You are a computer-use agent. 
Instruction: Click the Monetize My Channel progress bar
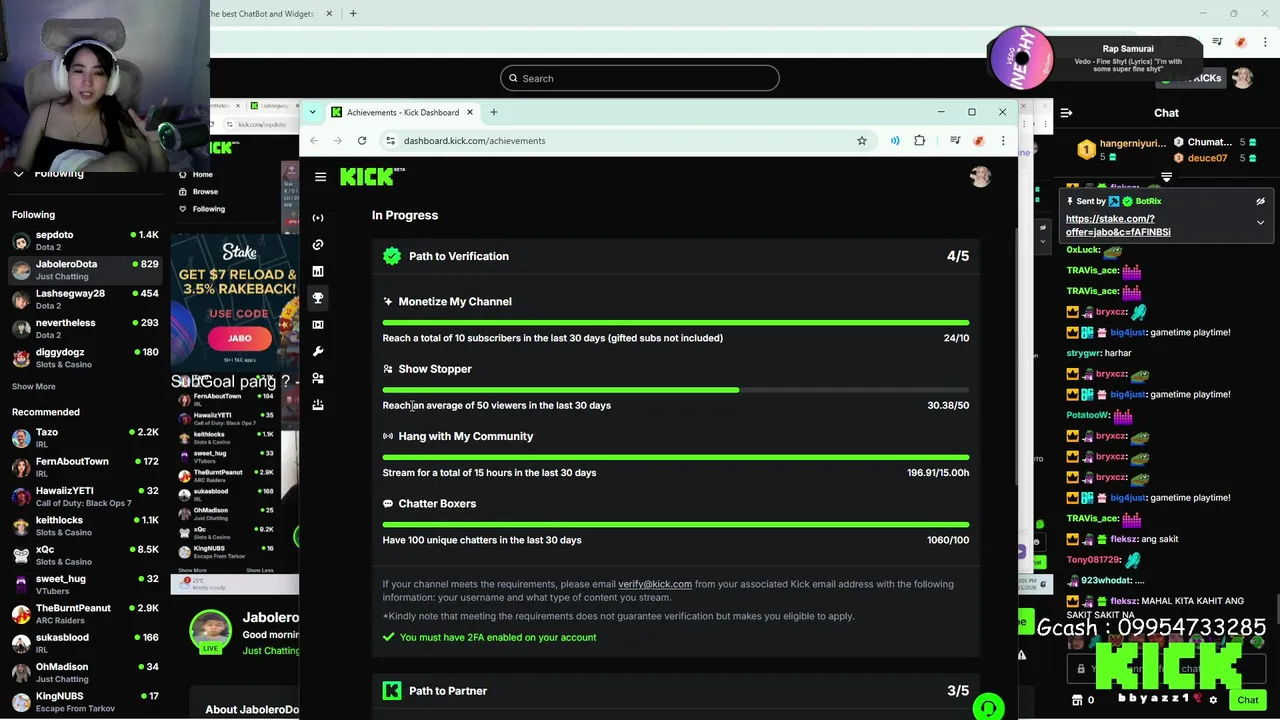(x=676, y=323)
